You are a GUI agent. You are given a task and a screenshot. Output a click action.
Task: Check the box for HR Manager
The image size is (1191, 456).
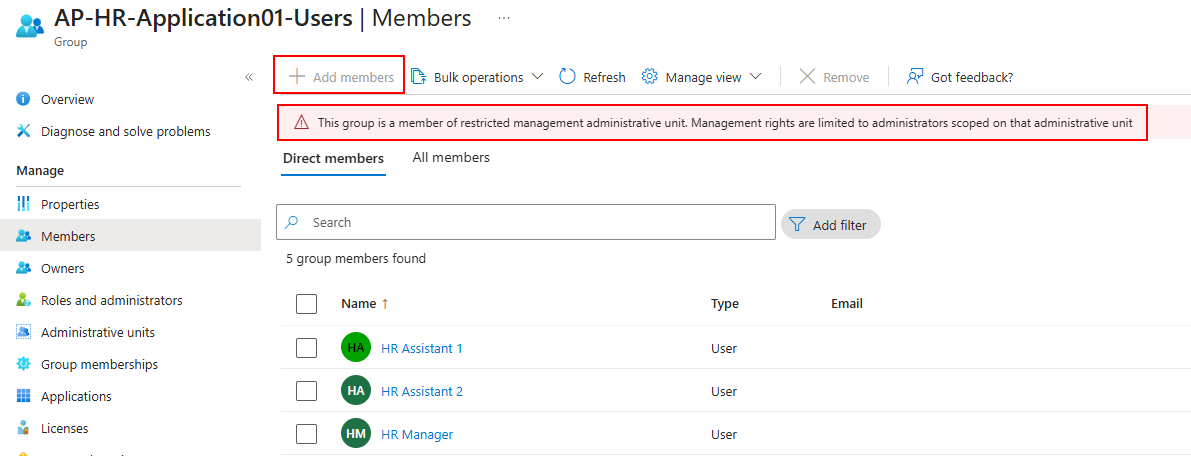[306, 435]
